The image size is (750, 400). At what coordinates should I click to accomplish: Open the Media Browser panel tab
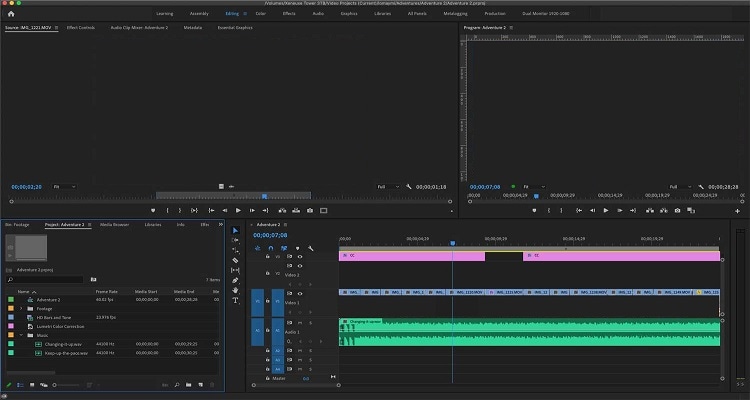tap(113, 225)
